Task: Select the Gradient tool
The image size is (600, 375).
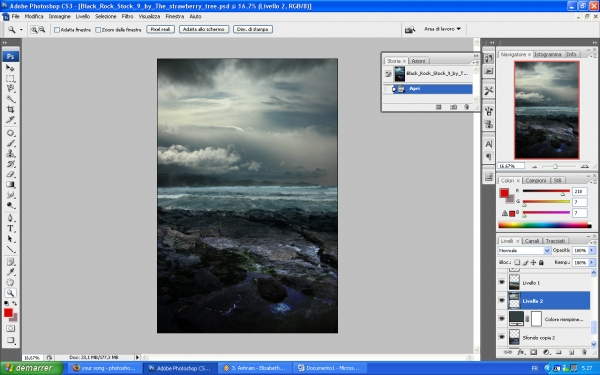Action: tap(10, 184)
